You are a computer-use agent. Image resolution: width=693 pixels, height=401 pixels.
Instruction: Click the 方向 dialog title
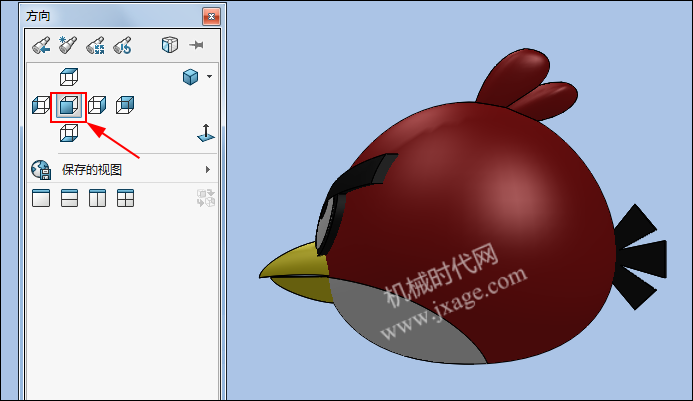(x=38, y=16)
